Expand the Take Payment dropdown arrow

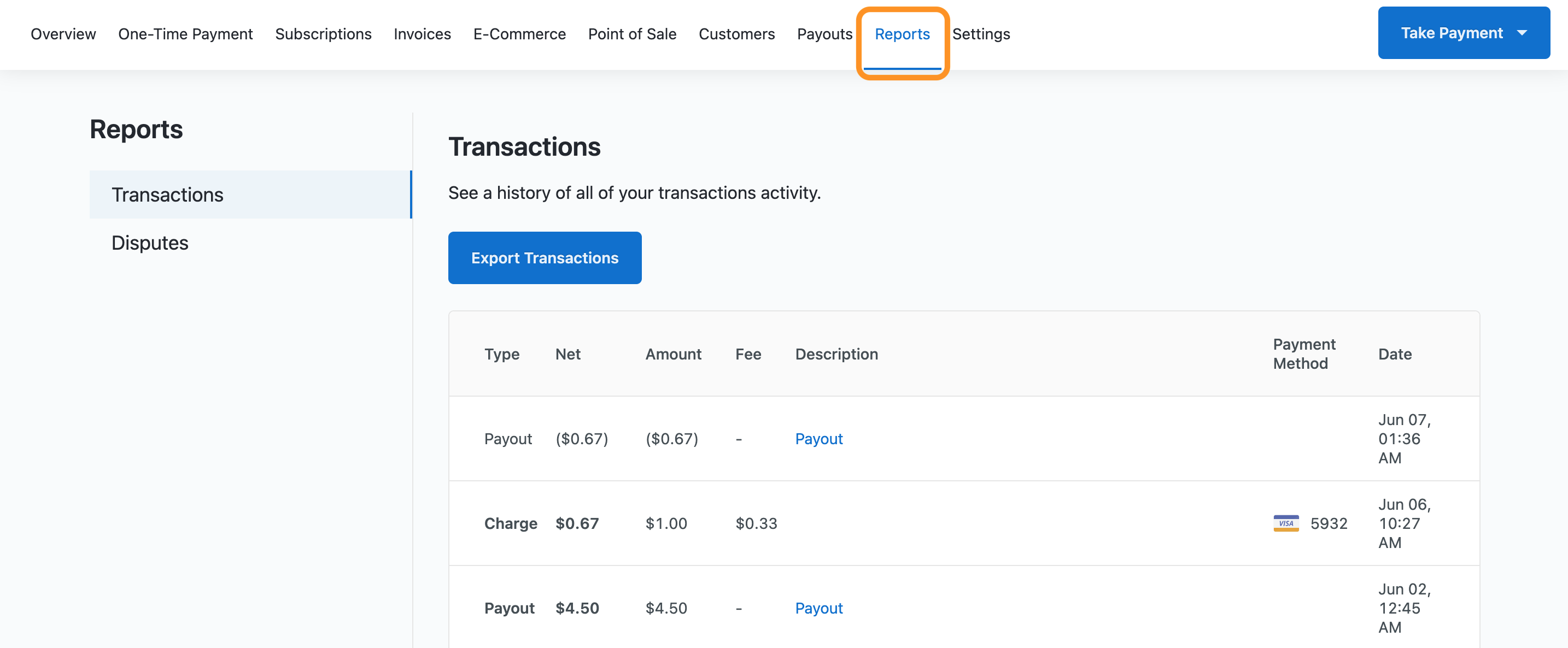point(1522,33)
